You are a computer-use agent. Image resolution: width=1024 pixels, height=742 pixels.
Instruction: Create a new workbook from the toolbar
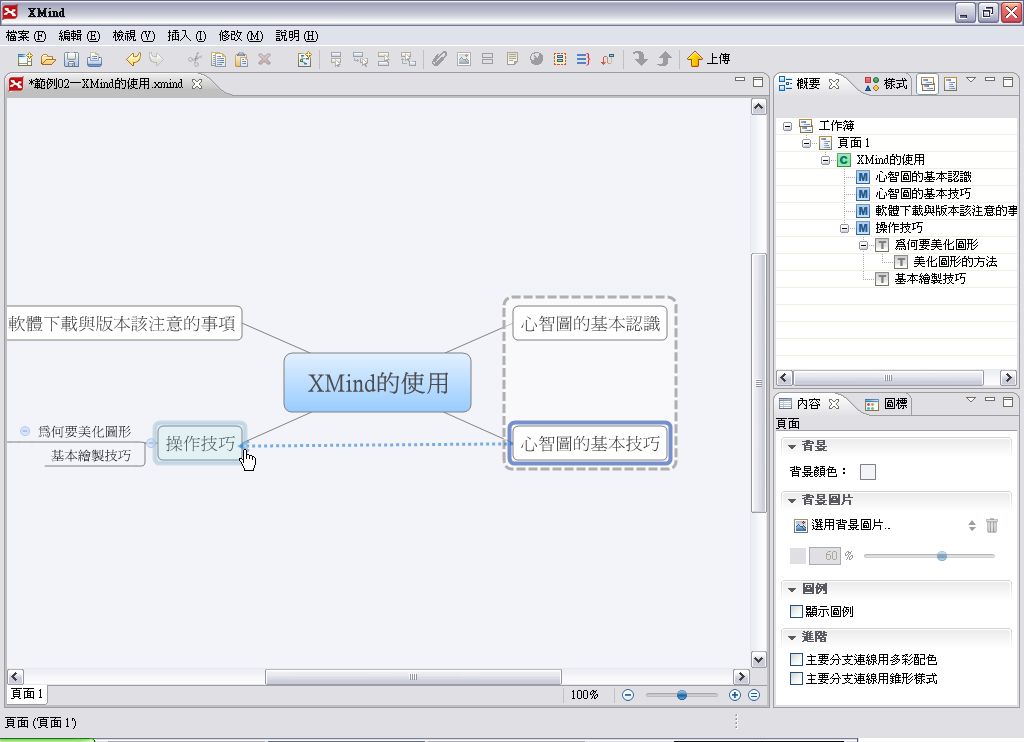click(x=25, y=59)
